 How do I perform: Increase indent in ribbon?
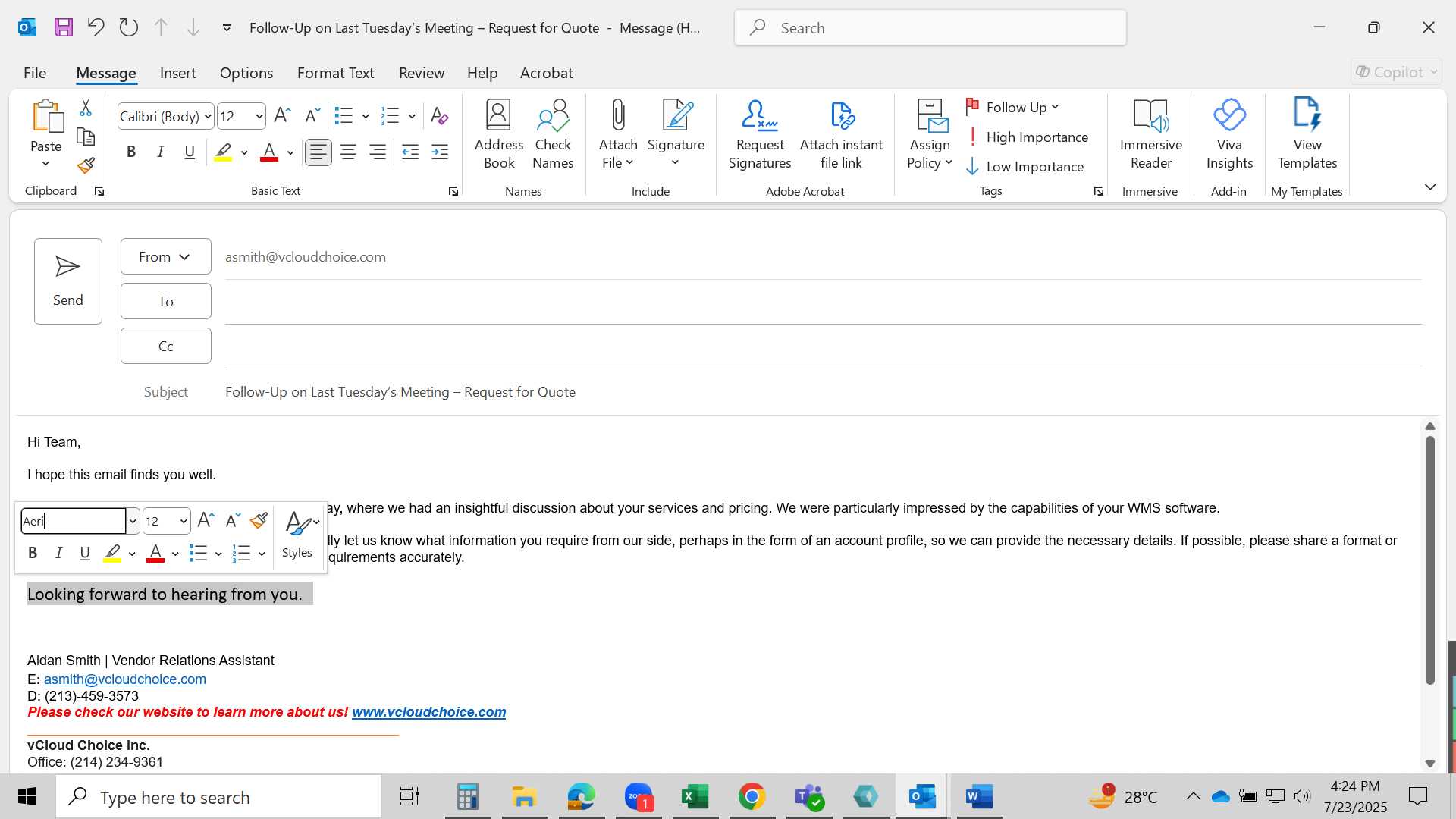coord(440,152)
